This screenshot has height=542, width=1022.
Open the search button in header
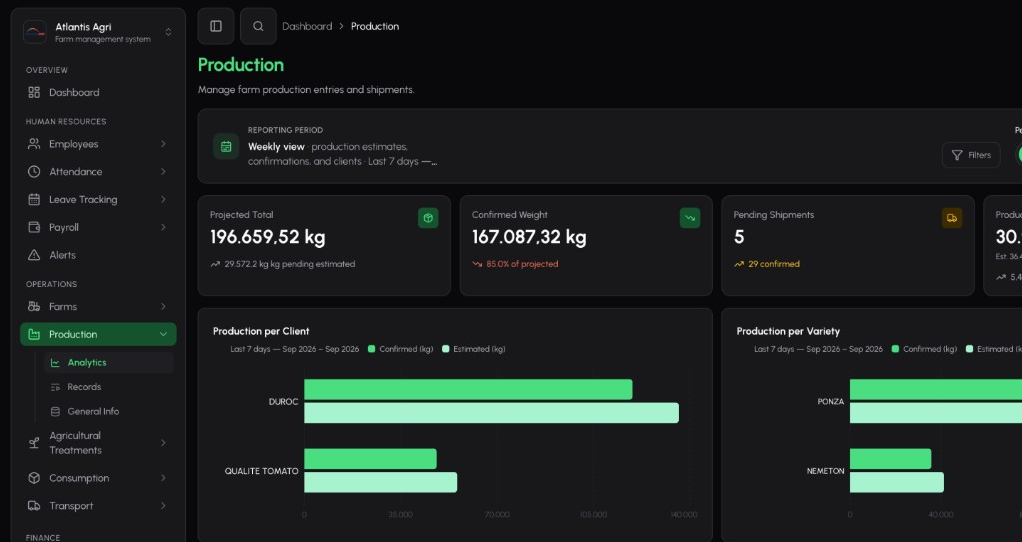click(x=258, y=26)
